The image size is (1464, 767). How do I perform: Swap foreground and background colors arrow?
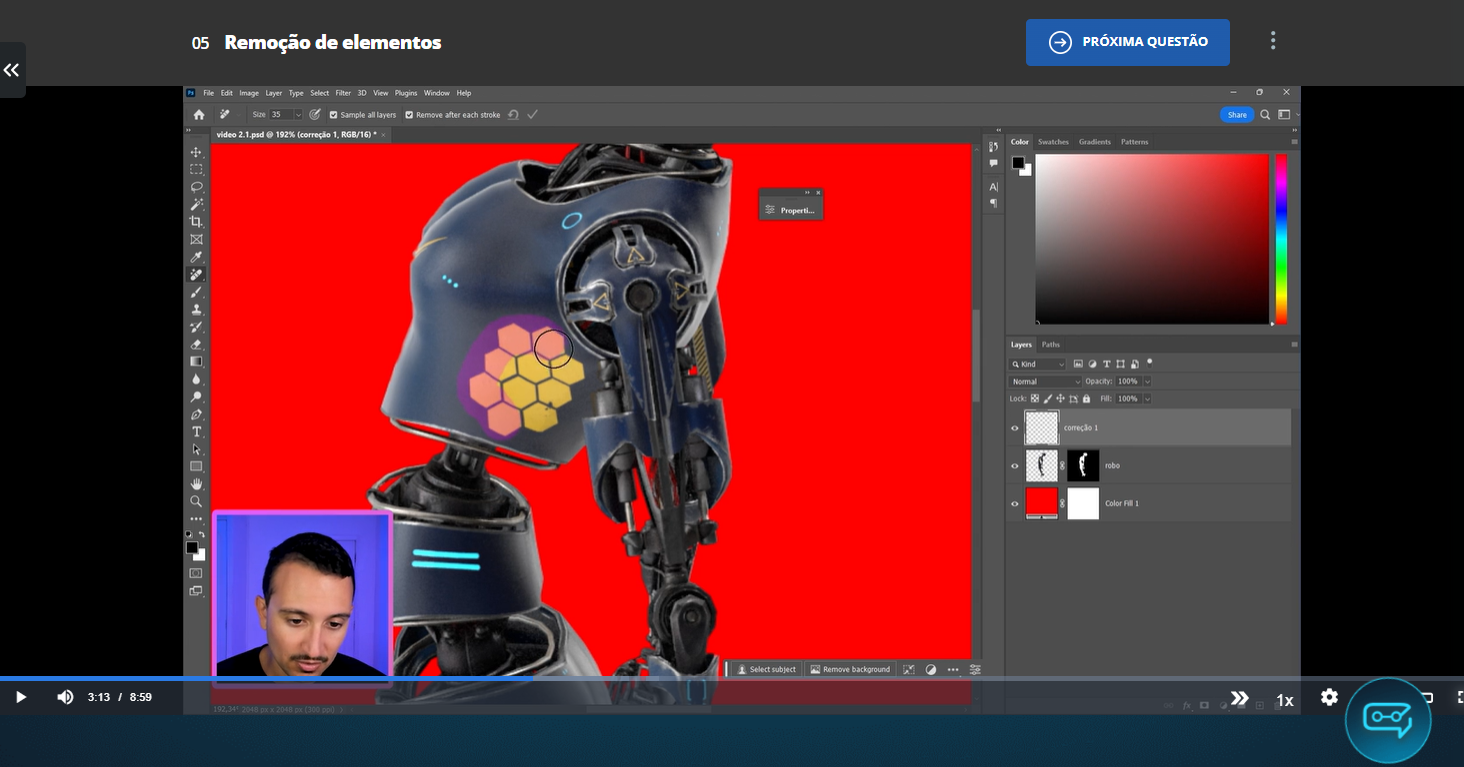[201, 535]
